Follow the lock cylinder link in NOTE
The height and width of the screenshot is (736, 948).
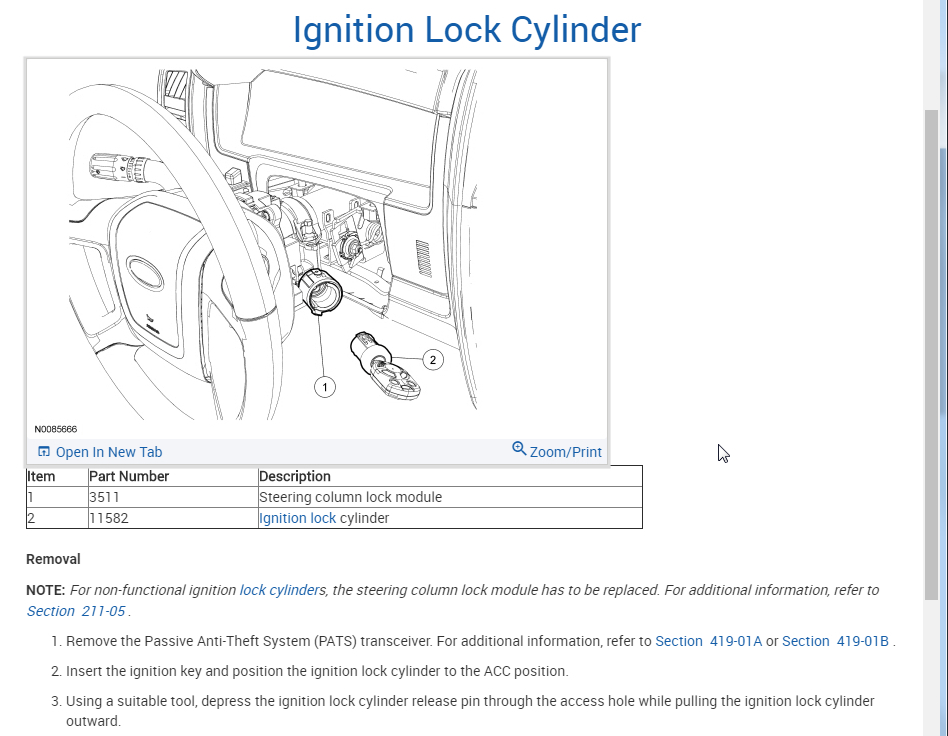(x=279, y=590)
